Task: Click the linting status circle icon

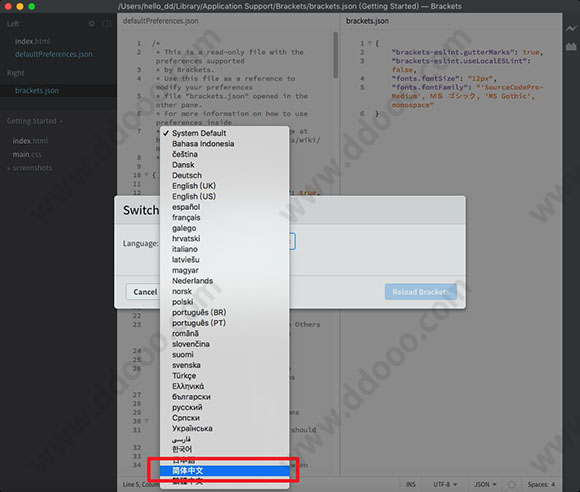Action: [x=512, y=484]
